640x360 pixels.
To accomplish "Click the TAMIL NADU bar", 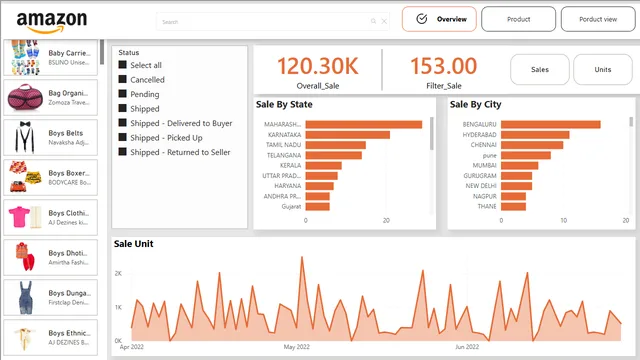I will [336, 145].
